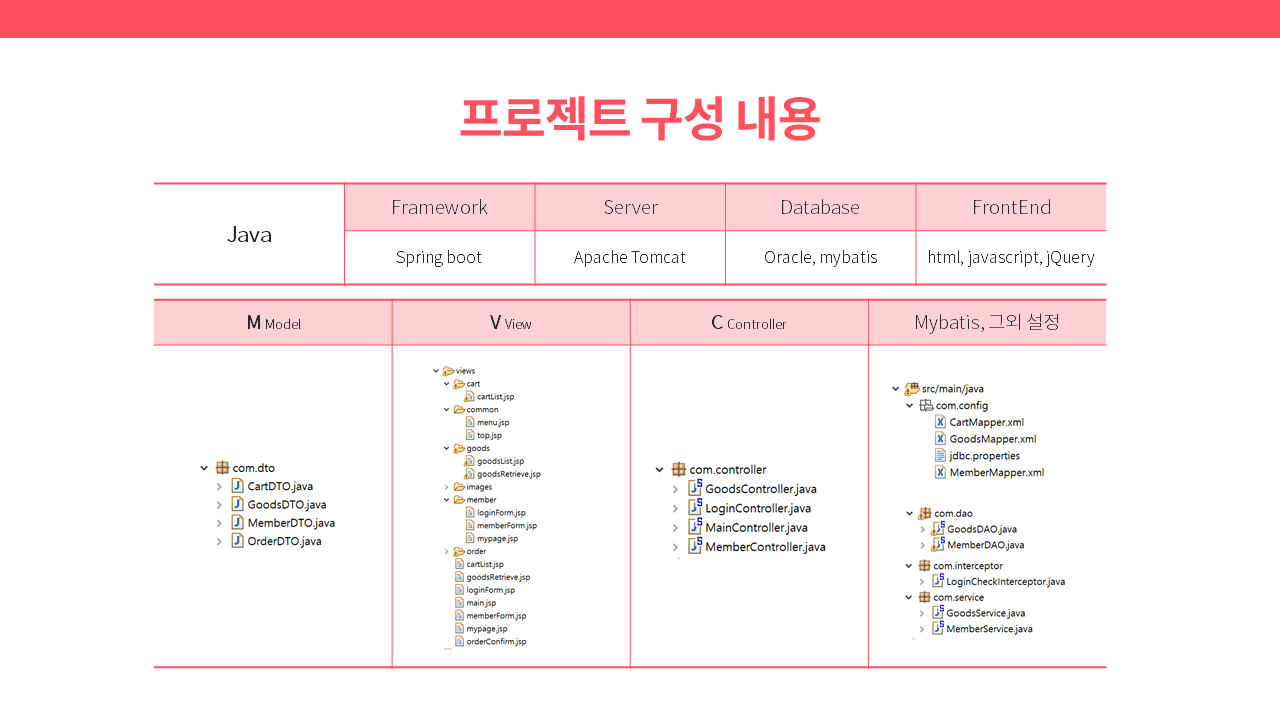The height and width of the screenshot is (720, 1280).
Task: Collapse the com.controller package node
Action: click(x=660, y=470)
